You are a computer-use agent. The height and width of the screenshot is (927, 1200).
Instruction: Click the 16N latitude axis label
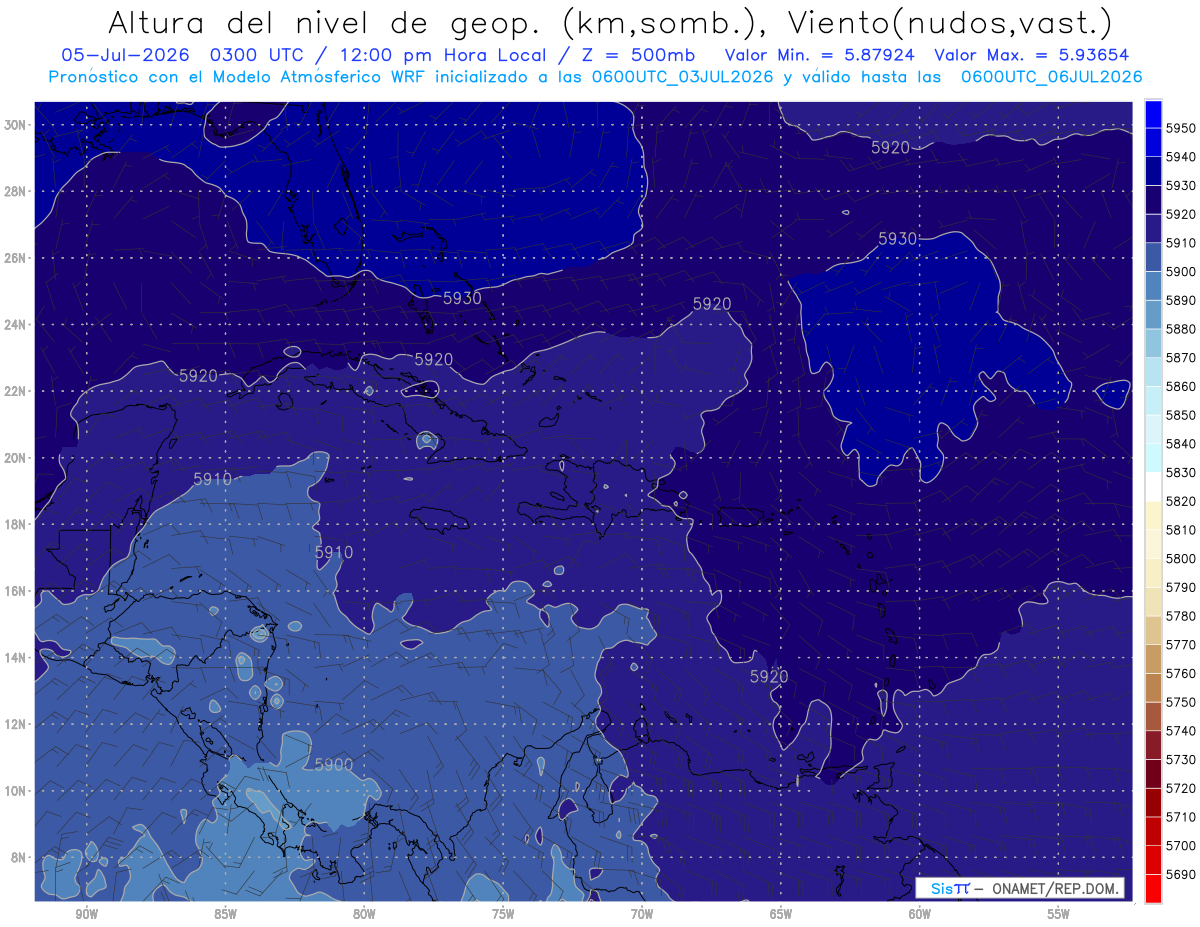point(17,591)
